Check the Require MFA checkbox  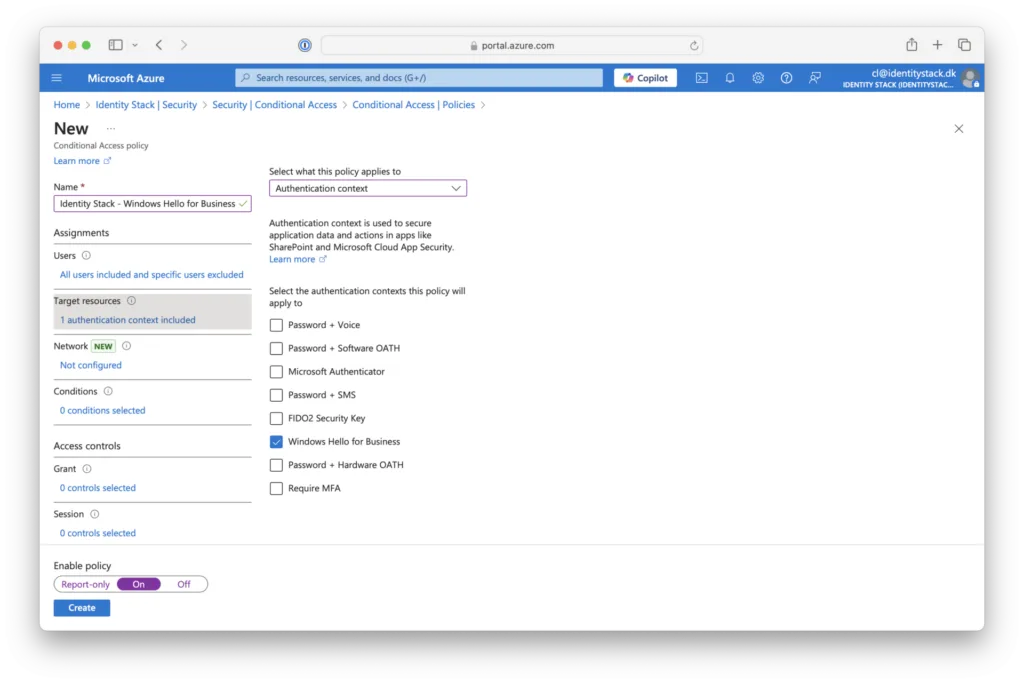click(x=276, y=488)
